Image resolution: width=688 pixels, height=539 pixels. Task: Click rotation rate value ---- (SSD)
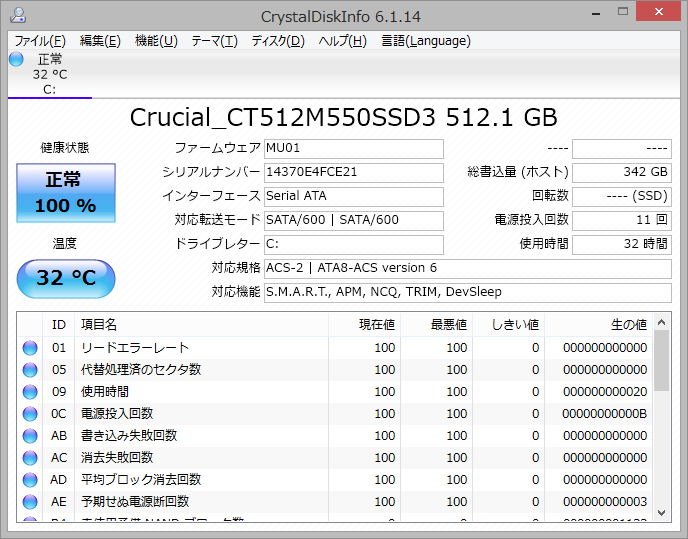[622, 197]
